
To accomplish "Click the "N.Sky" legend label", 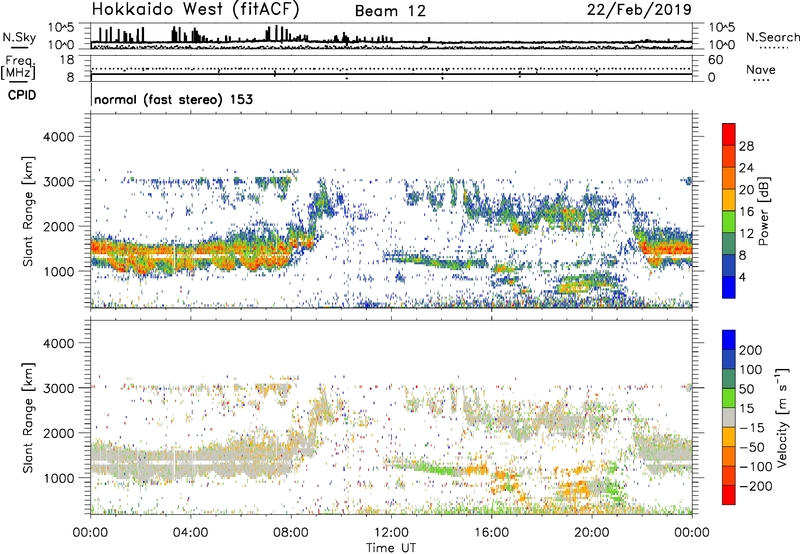I will tap(19, 37).
